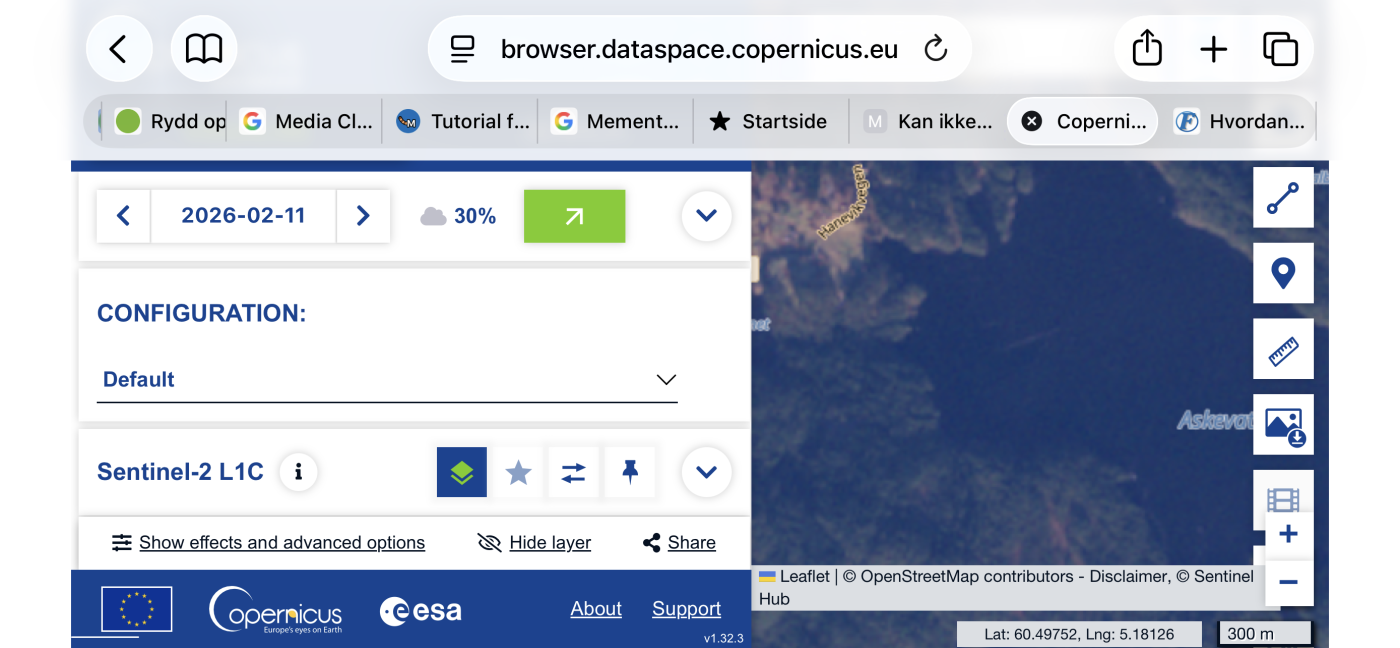Go to the next date arrow

pyautogui.click(x=363, y=216)
